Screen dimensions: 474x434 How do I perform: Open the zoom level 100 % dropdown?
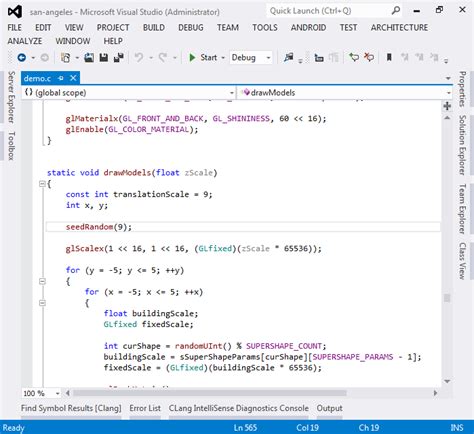(57, 393)
